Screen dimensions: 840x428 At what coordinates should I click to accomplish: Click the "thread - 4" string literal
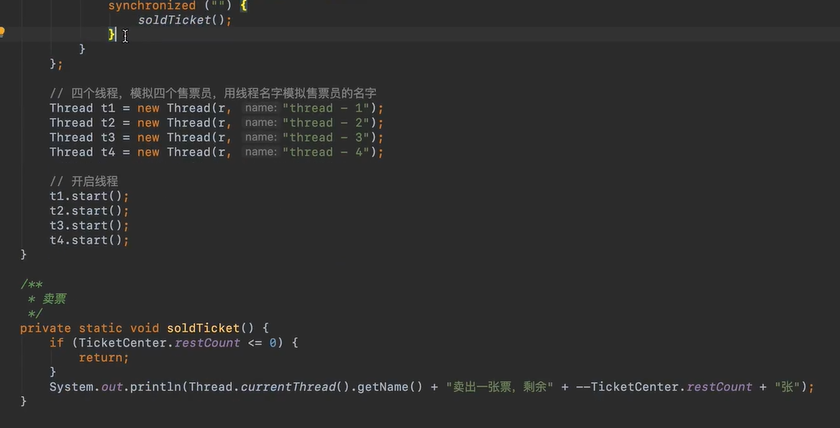point(327,152)
